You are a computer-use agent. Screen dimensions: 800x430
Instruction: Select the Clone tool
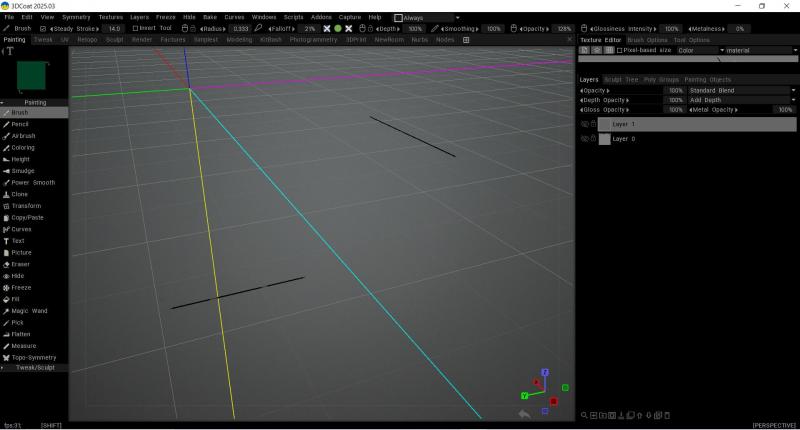point(20,194)
